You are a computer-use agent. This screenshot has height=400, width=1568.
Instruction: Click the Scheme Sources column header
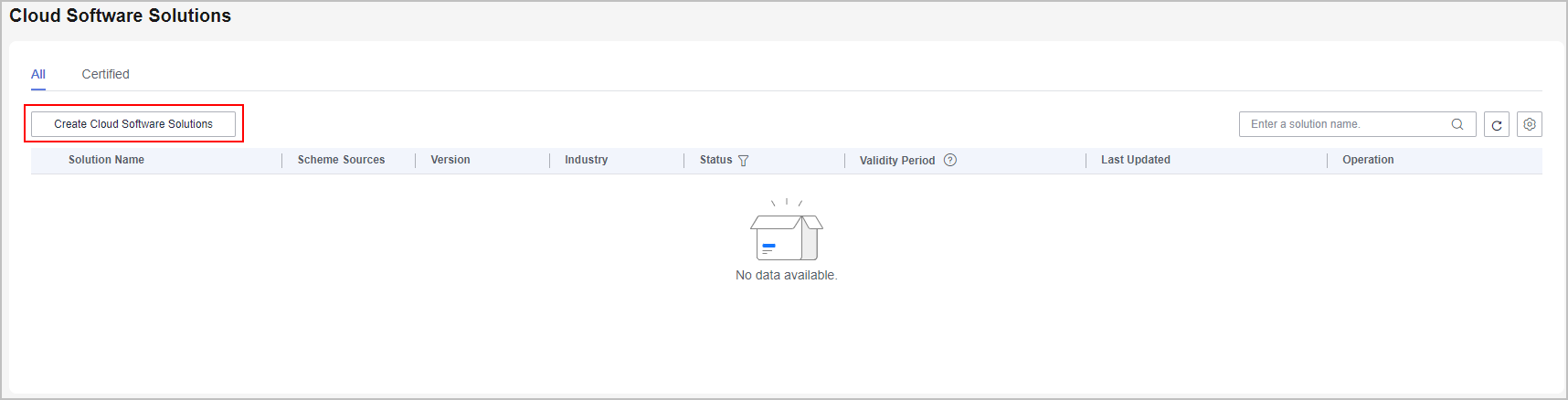pyautogui.click(x=341, y=160)
